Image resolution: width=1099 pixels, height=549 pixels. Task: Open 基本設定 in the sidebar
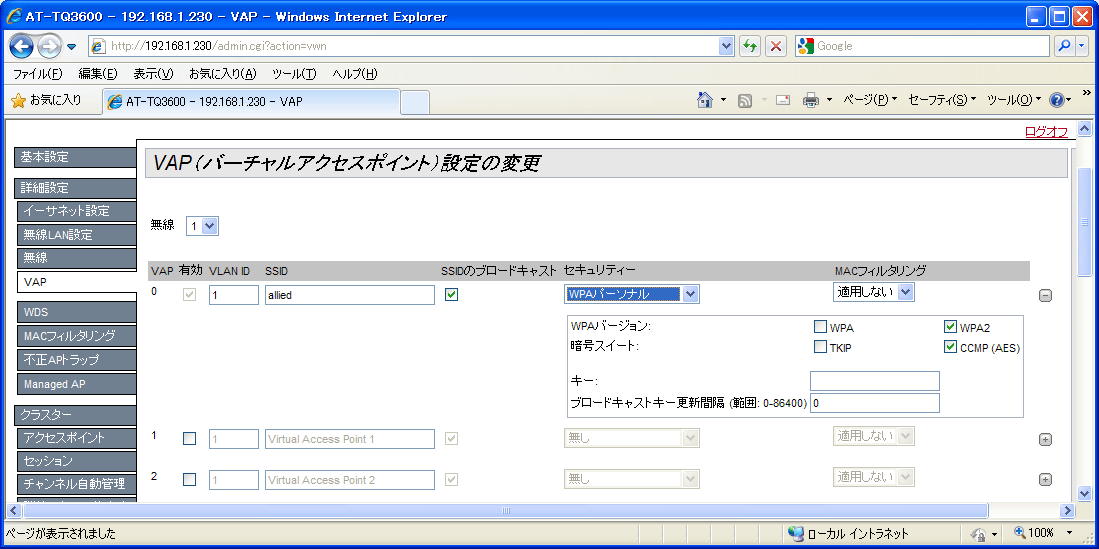point(75,157)
